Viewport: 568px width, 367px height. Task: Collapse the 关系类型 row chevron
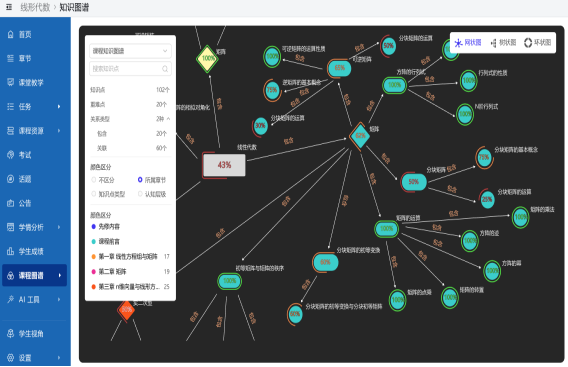click(x=168, y=119)
